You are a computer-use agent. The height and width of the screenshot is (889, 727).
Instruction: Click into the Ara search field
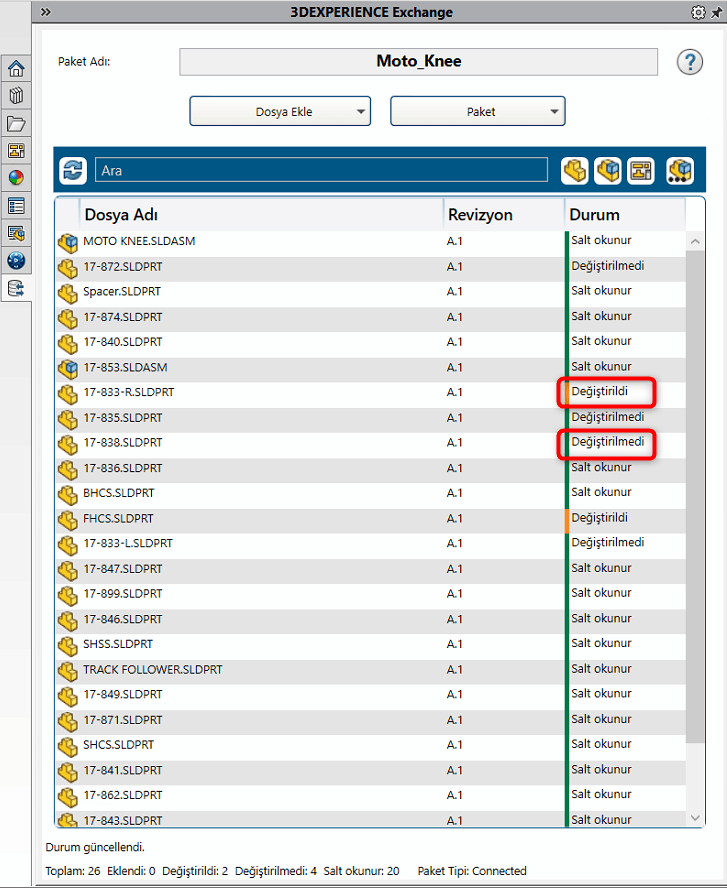point(322,170)
